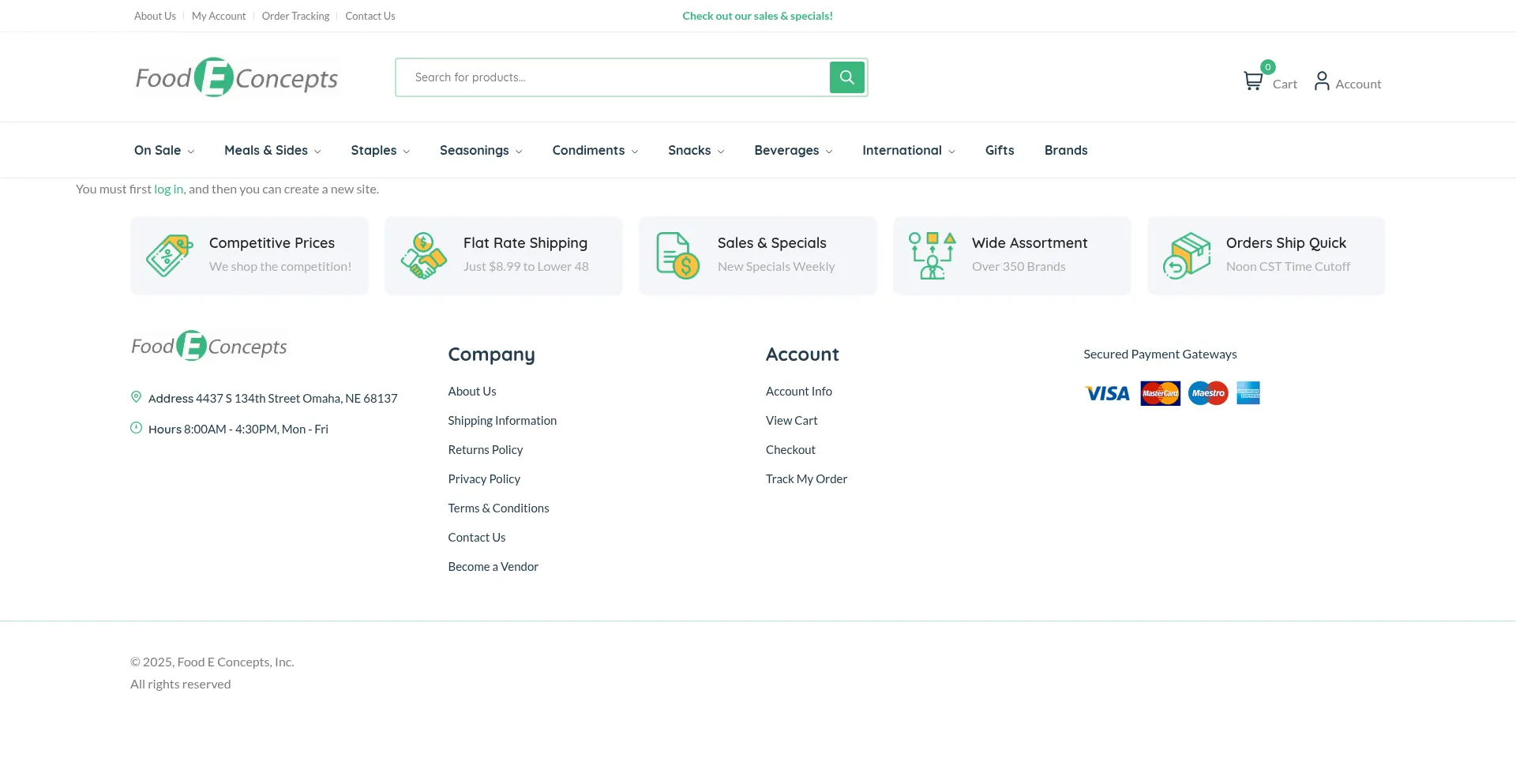Click the Competitive Prices tag icon

tap(169, 256)
